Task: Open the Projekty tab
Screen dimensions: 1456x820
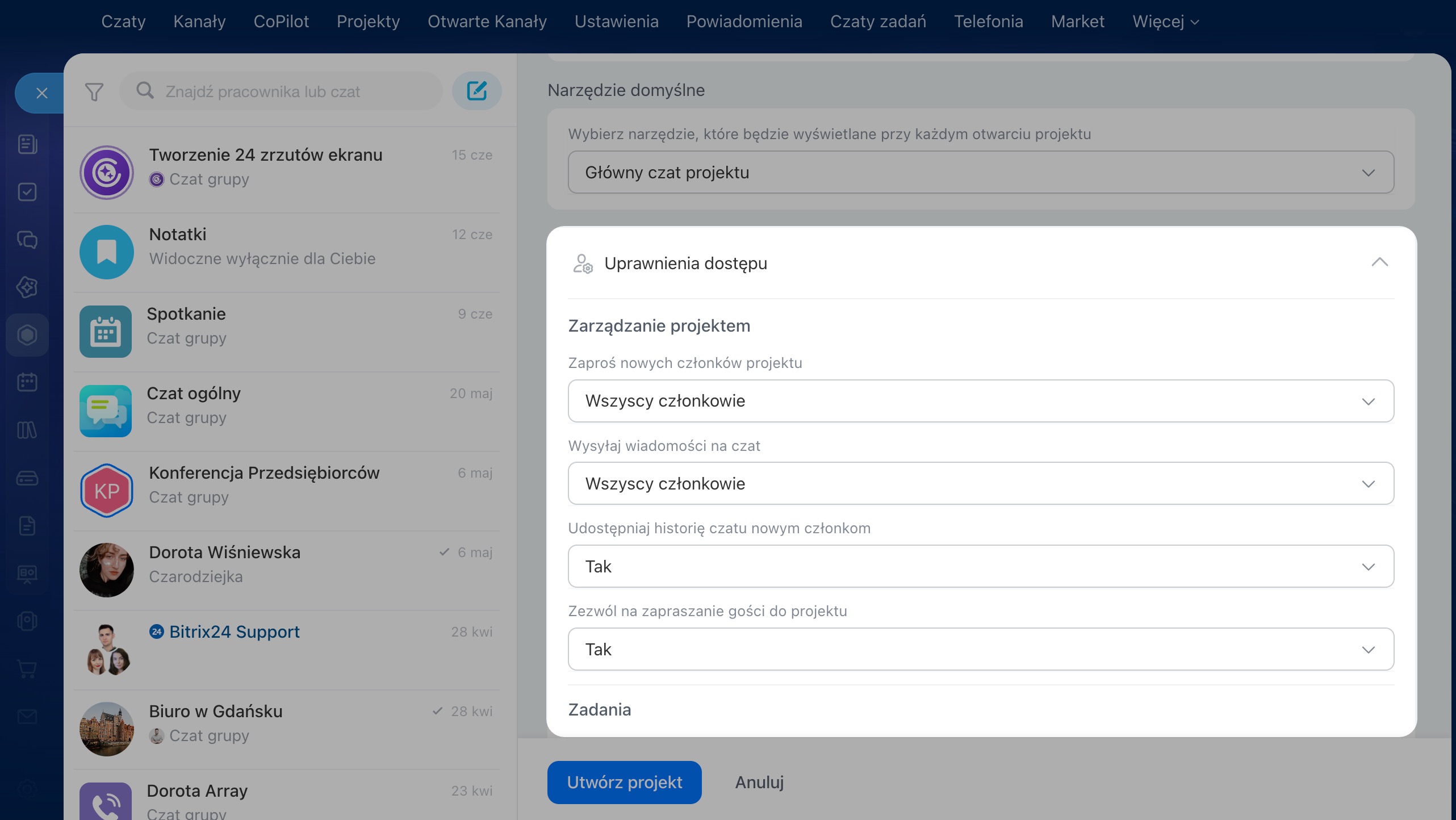Action: [368, 22]
